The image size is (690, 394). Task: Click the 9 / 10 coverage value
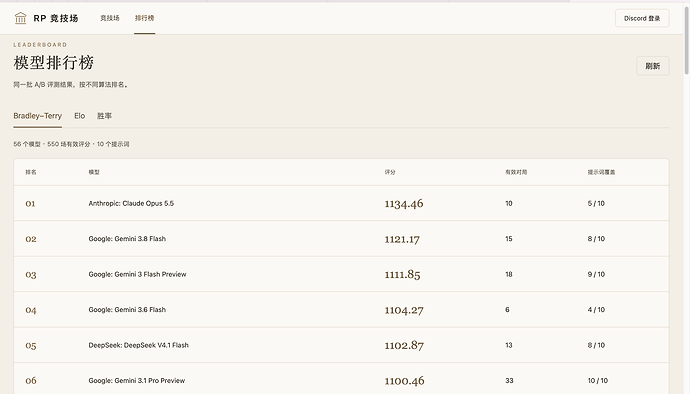click(596, 274)
